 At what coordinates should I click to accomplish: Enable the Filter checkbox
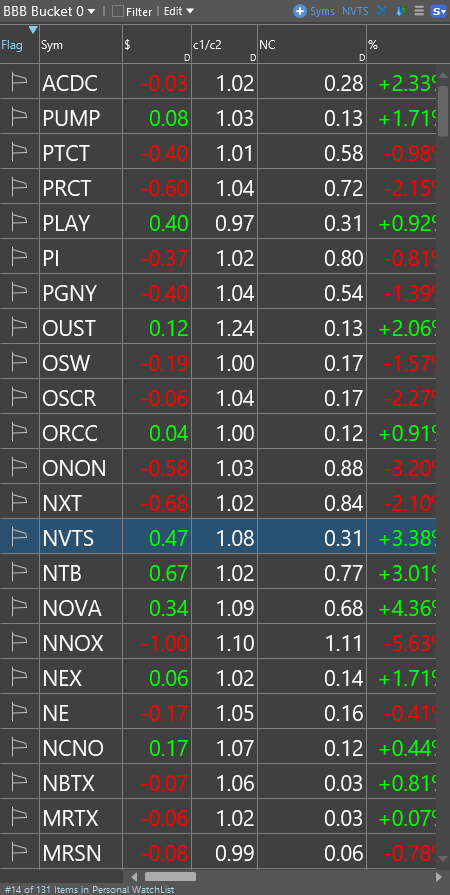(118, 11)
